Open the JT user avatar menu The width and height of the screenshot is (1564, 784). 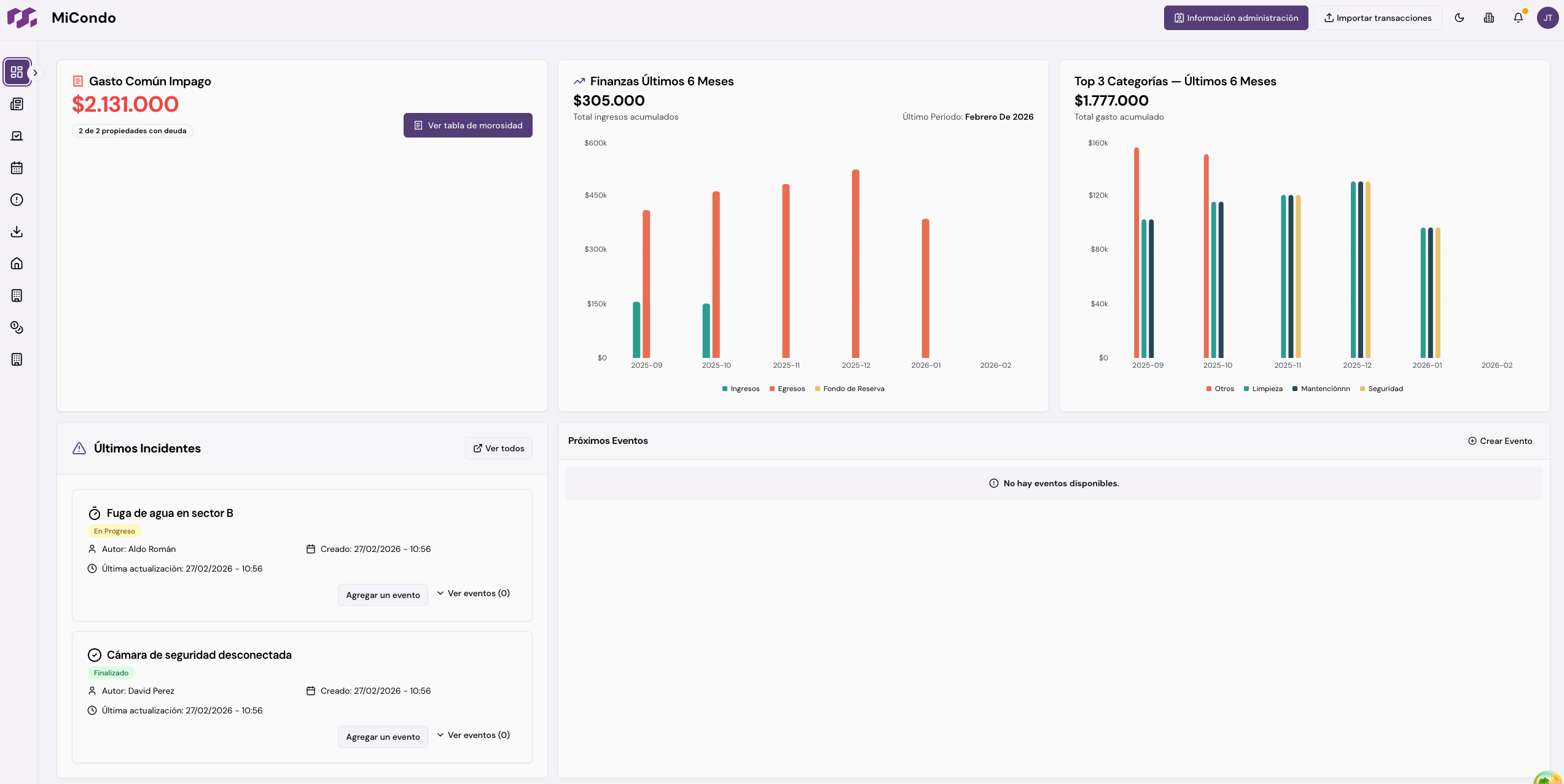coord(1547,18)
